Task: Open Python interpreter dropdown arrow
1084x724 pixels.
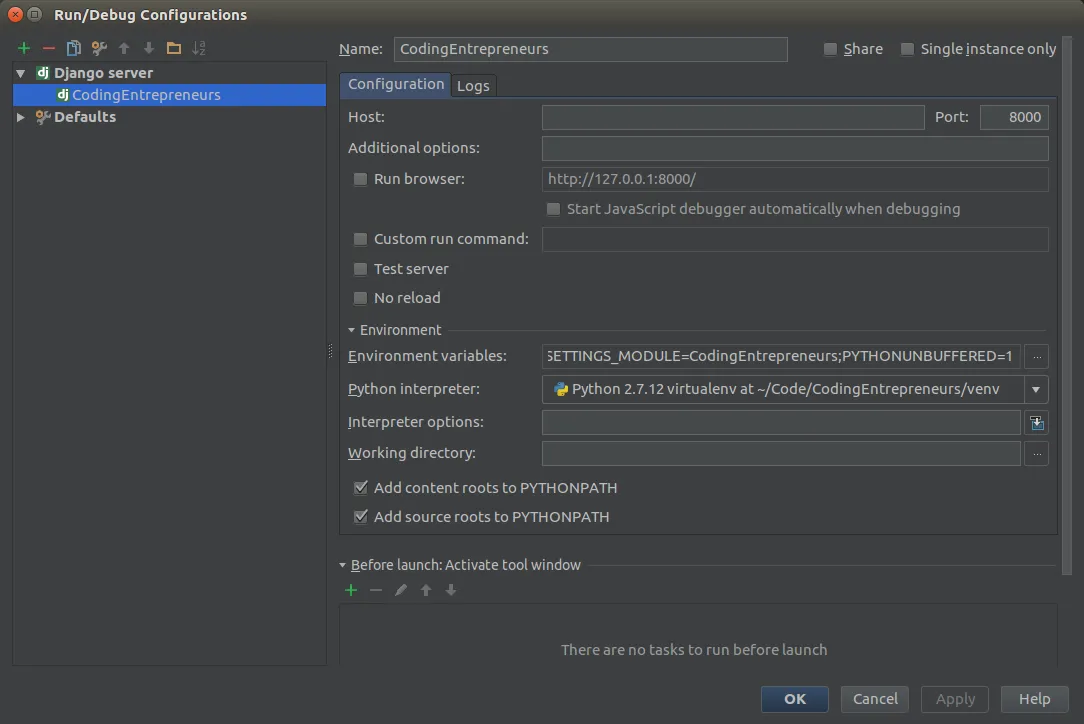Action: click(x=1036, y=389)
